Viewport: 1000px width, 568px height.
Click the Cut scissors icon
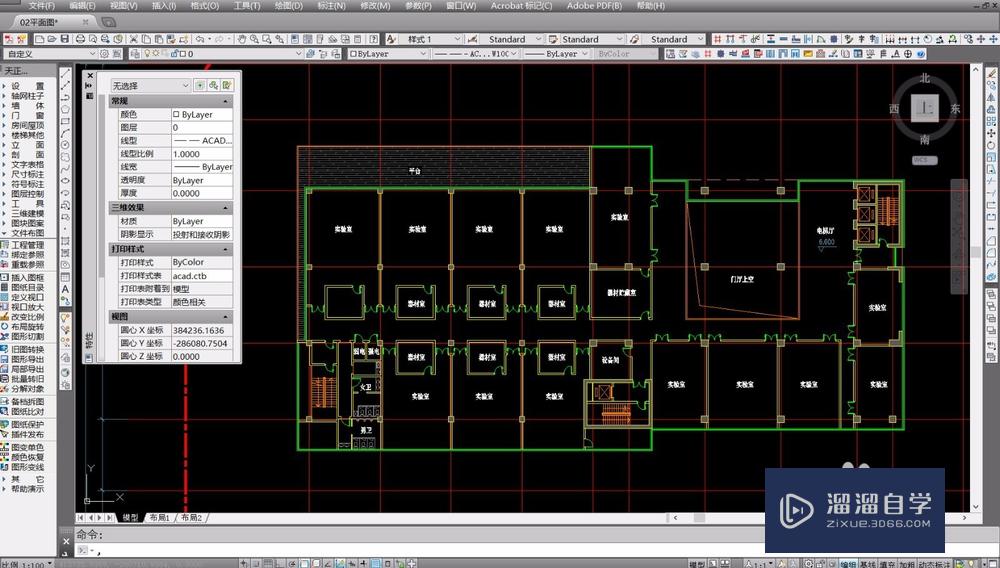click(x=135, y=40)
